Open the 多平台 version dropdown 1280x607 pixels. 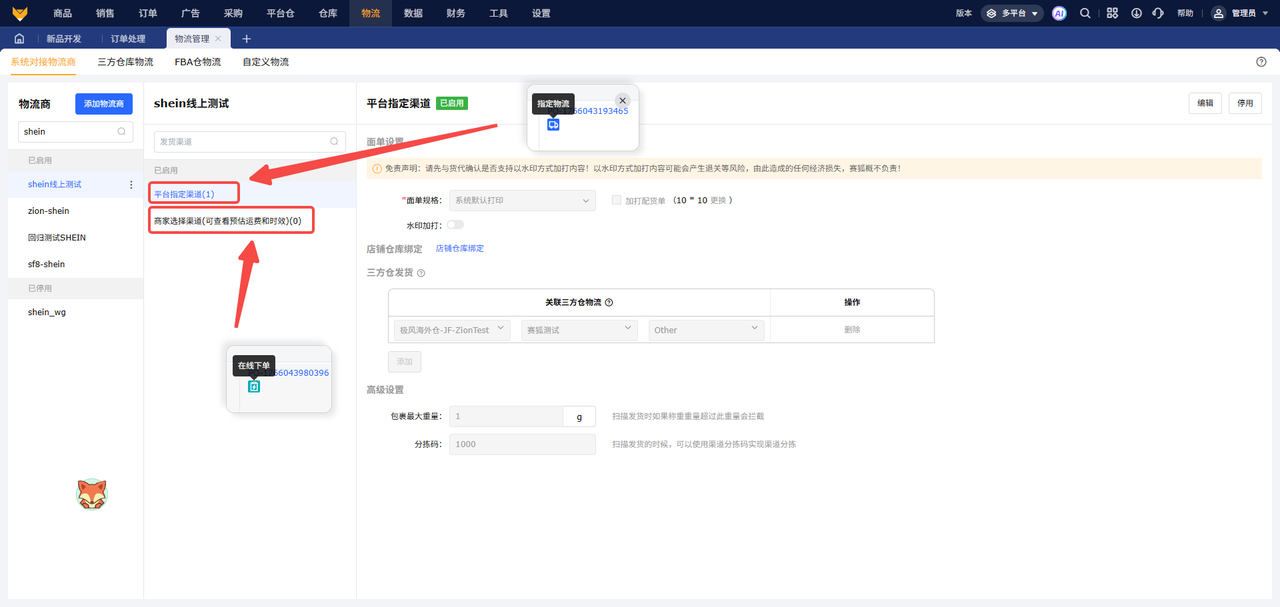[1011, 13]
